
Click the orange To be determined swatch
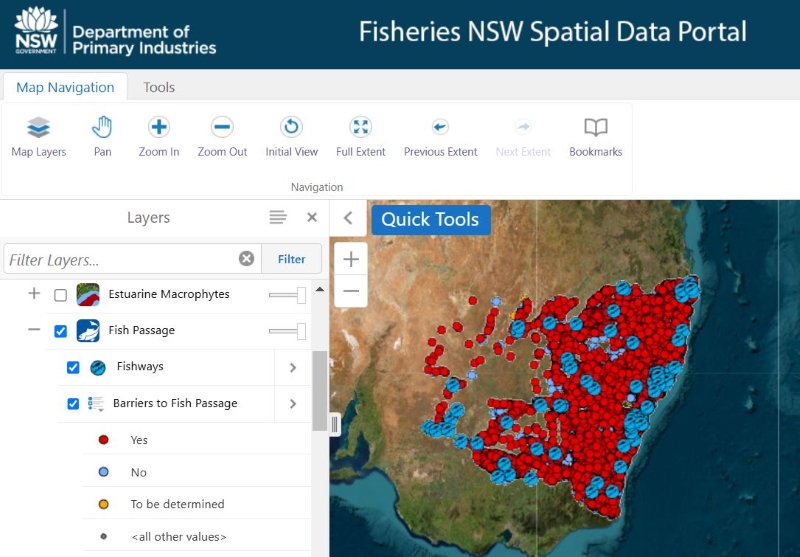click(103, 504)
